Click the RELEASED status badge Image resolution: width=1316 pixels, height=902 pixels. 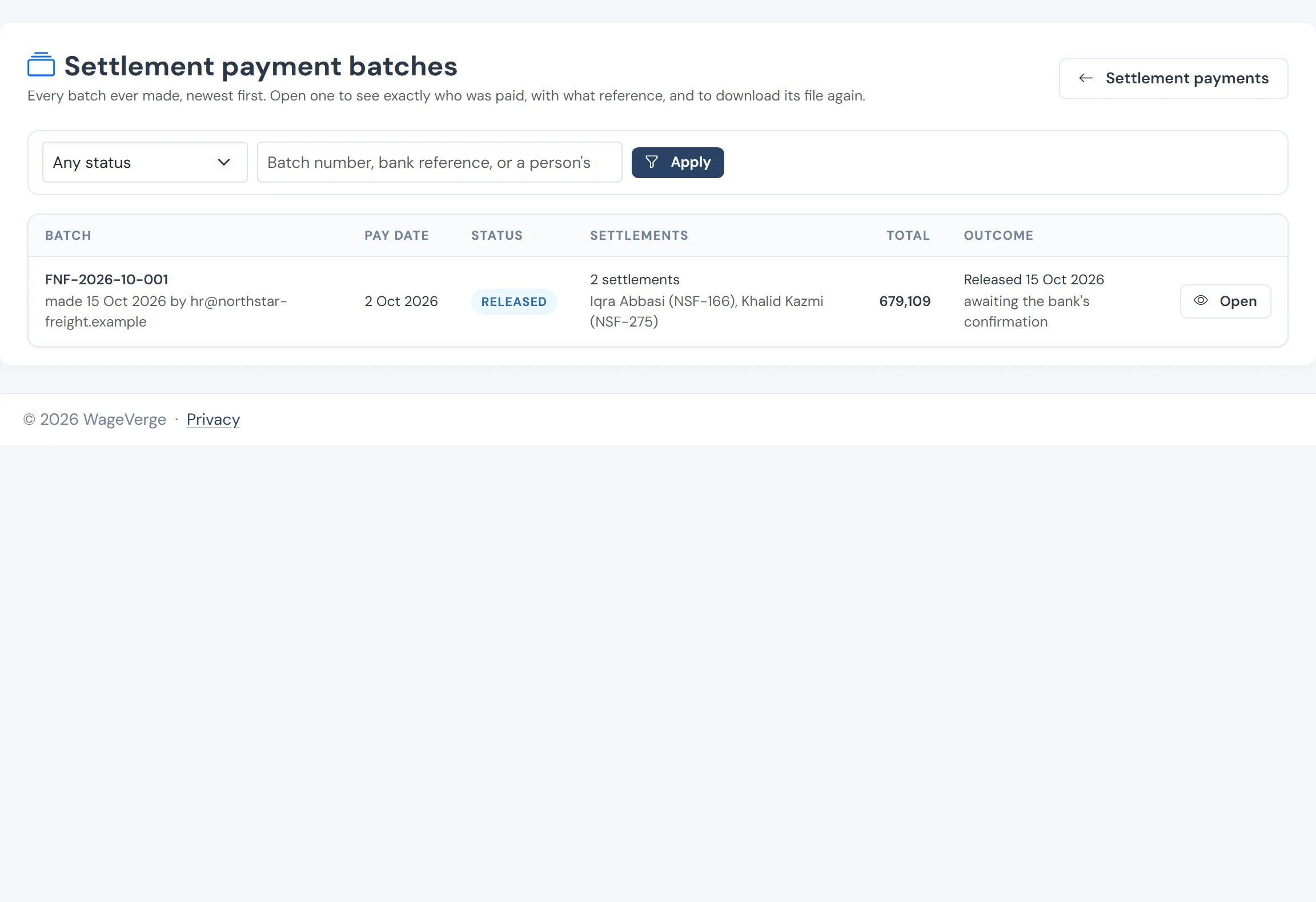point(513,301)
